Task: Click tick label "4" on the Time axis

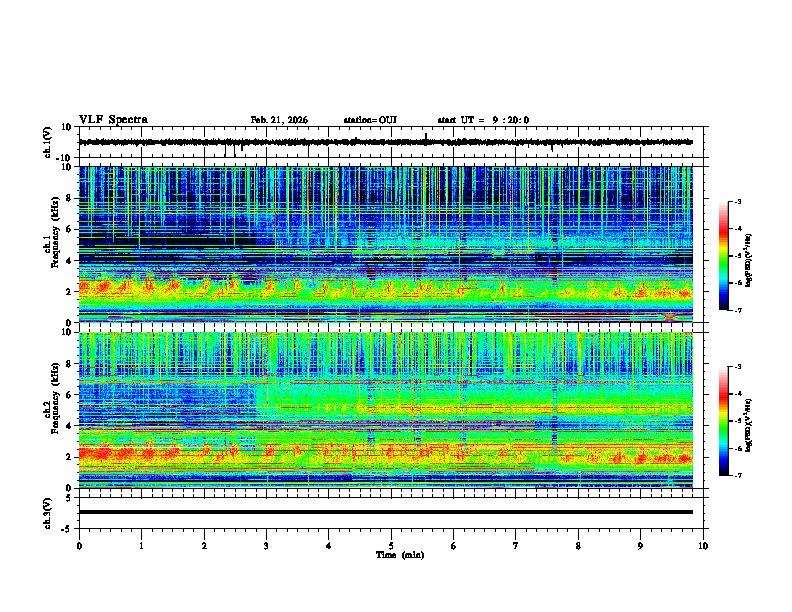Action: pos(329,546)
